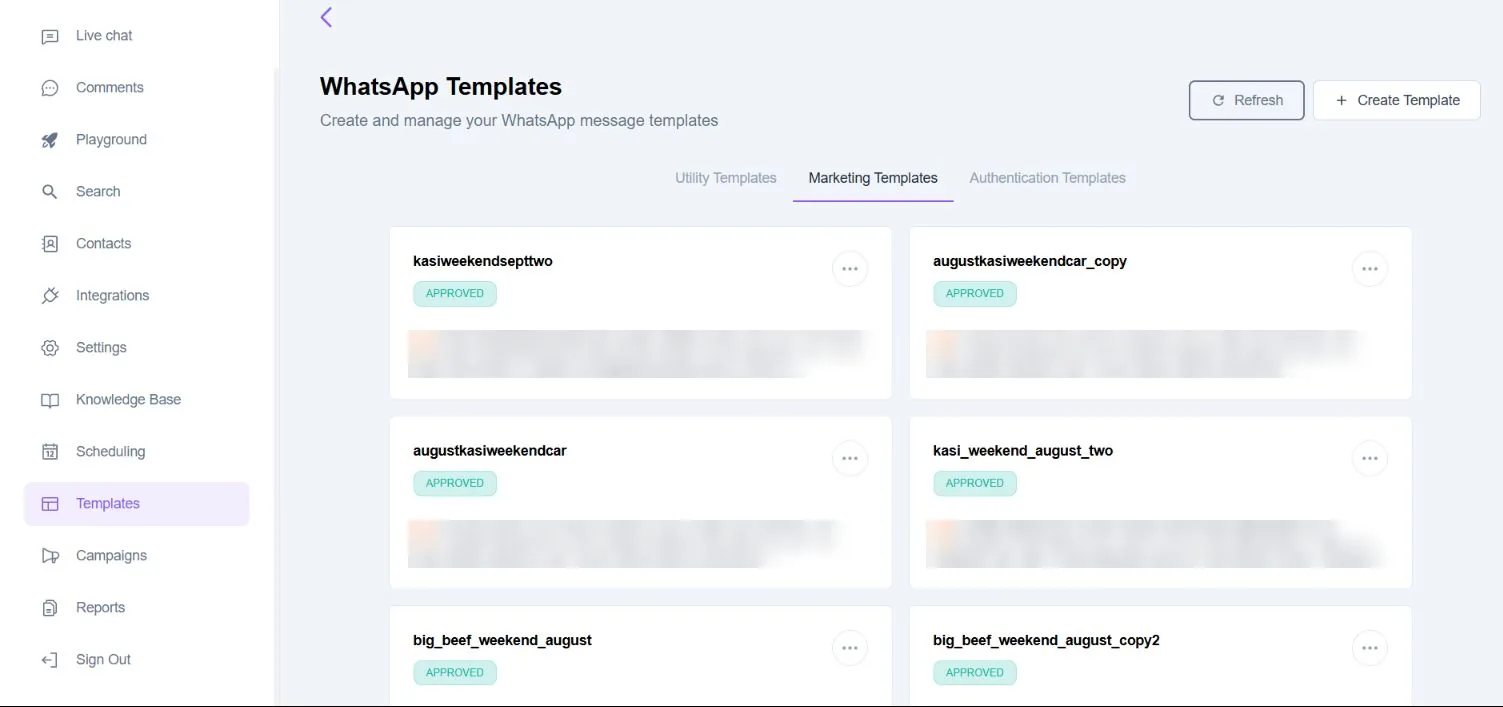Screen dimensions: 1503x707
Task: Click the Campaigns megaphone icon
Action: [x=50, y=556]
